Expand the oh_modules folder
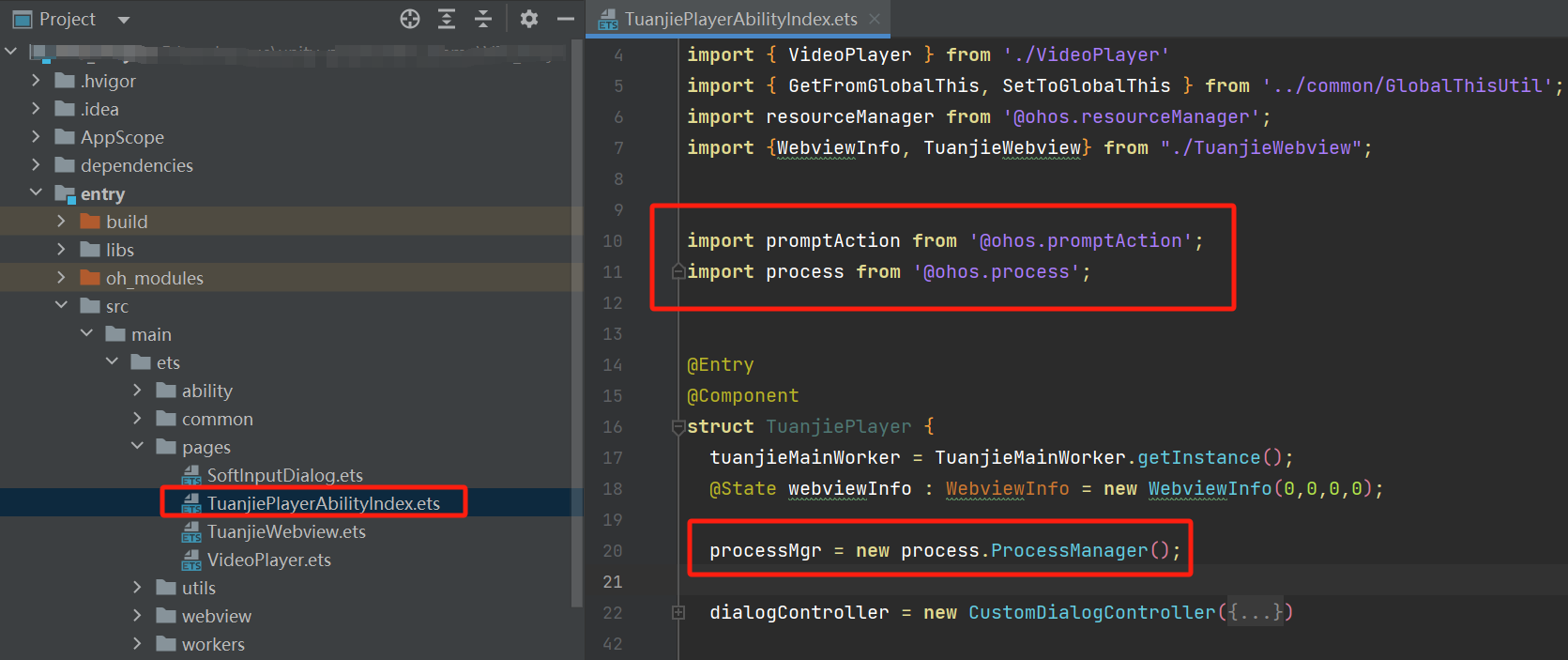 61,278
